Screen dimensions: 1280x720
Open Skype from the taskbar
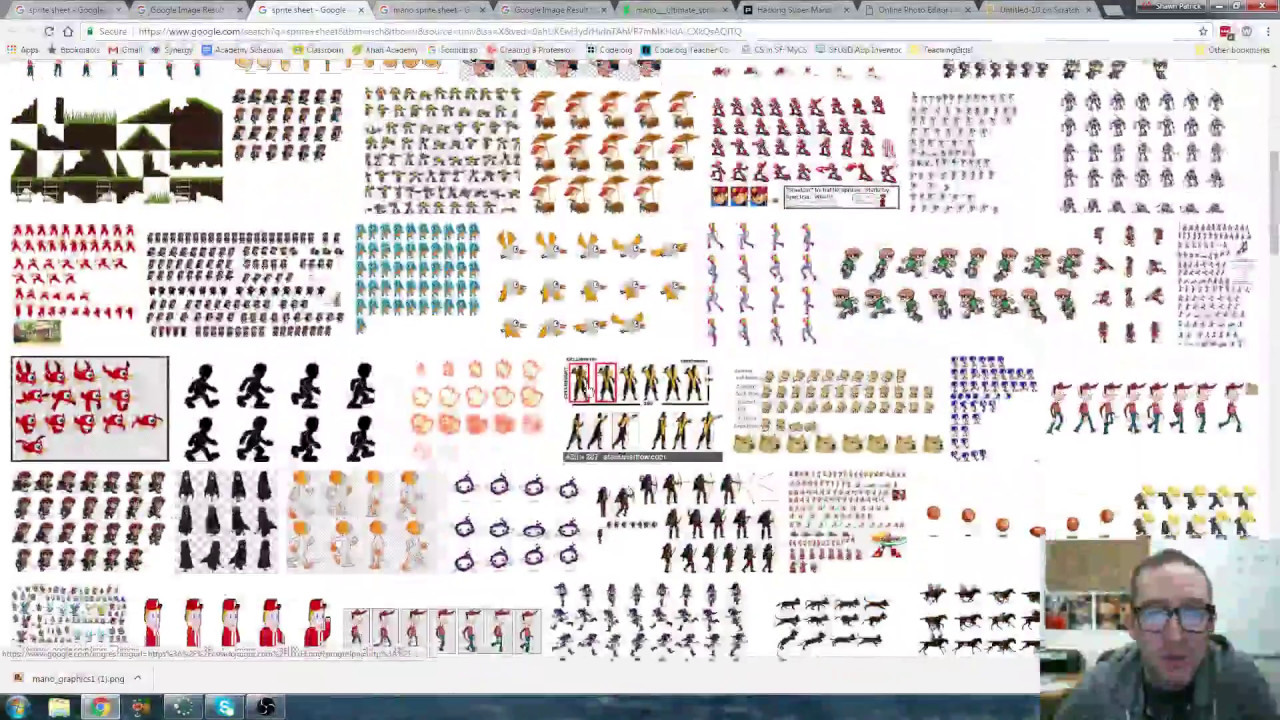click(x=225, y=707)
